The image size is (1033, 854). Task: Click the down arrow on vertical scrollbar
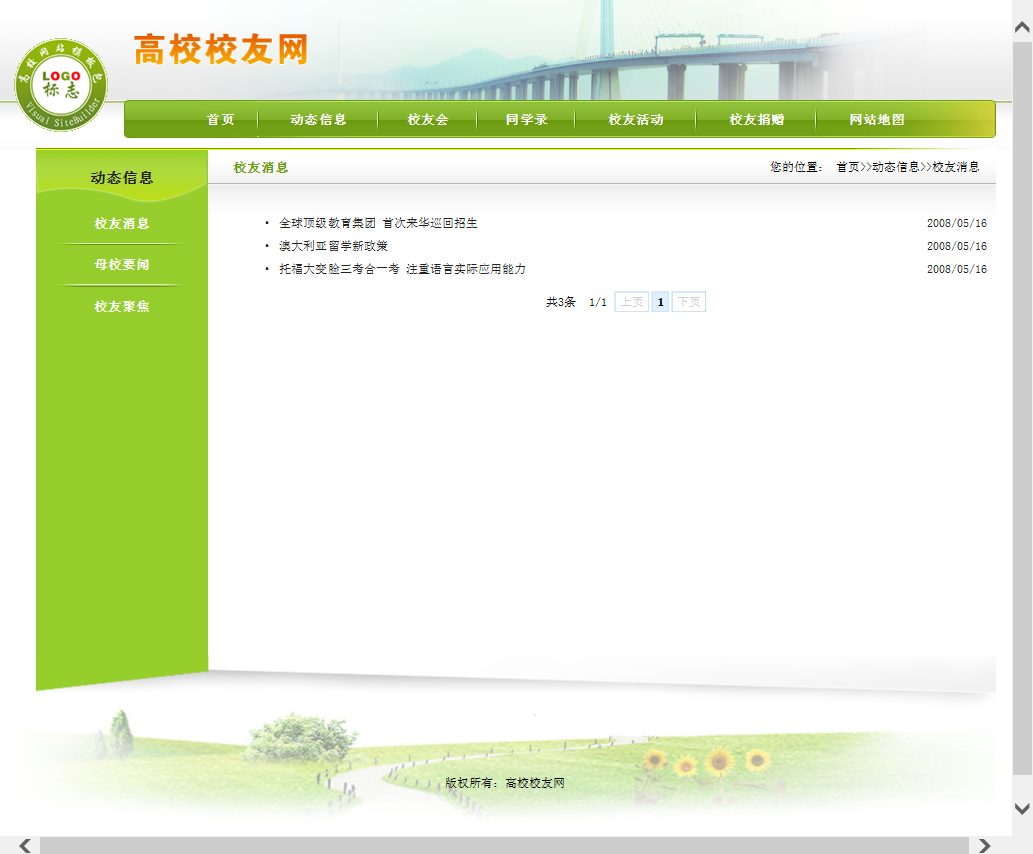pos(1022,808)
